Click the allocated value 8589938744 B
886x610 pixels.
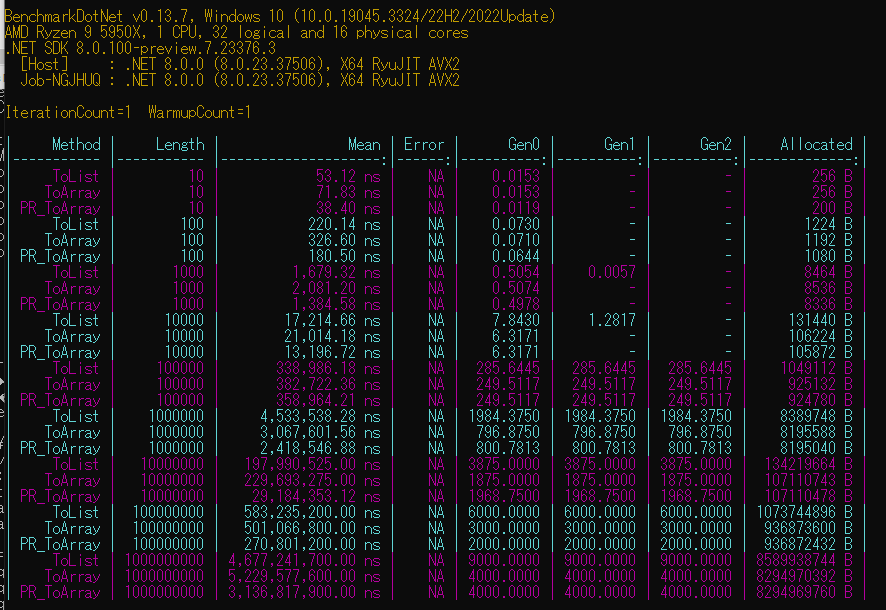[x=805, y=561]
